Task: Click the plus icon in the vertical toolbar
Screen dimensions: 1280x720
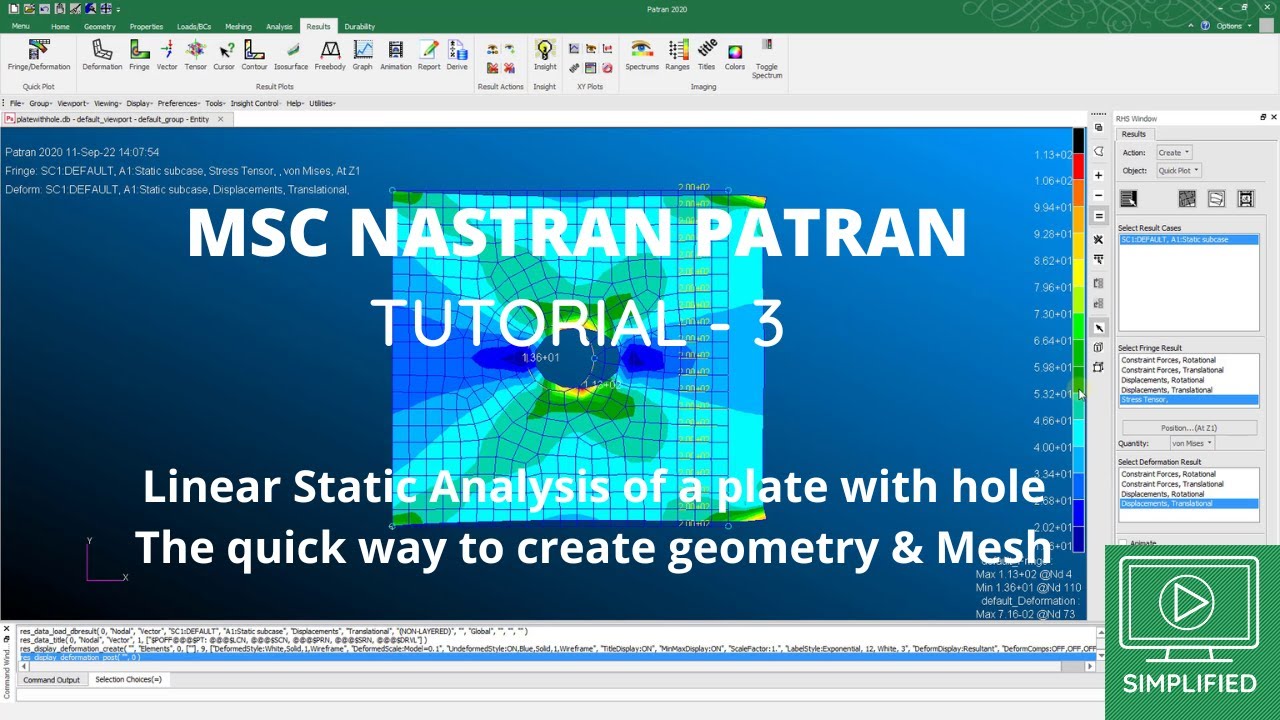Action: pos(1098,175)
